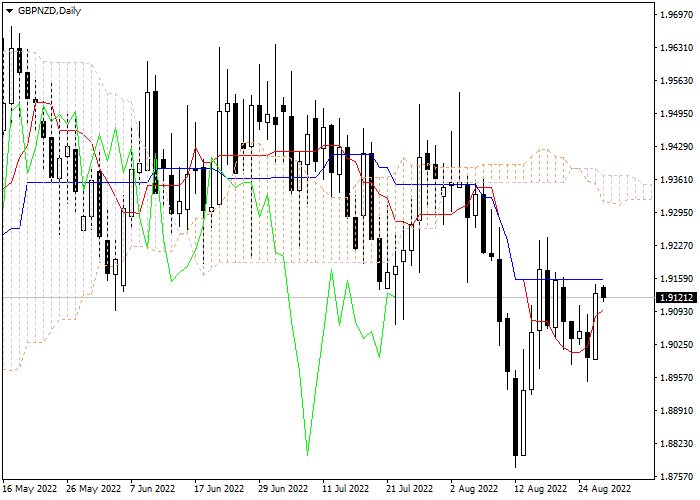Select the GBPNZD,Daily chart title

tap(50, 11)
